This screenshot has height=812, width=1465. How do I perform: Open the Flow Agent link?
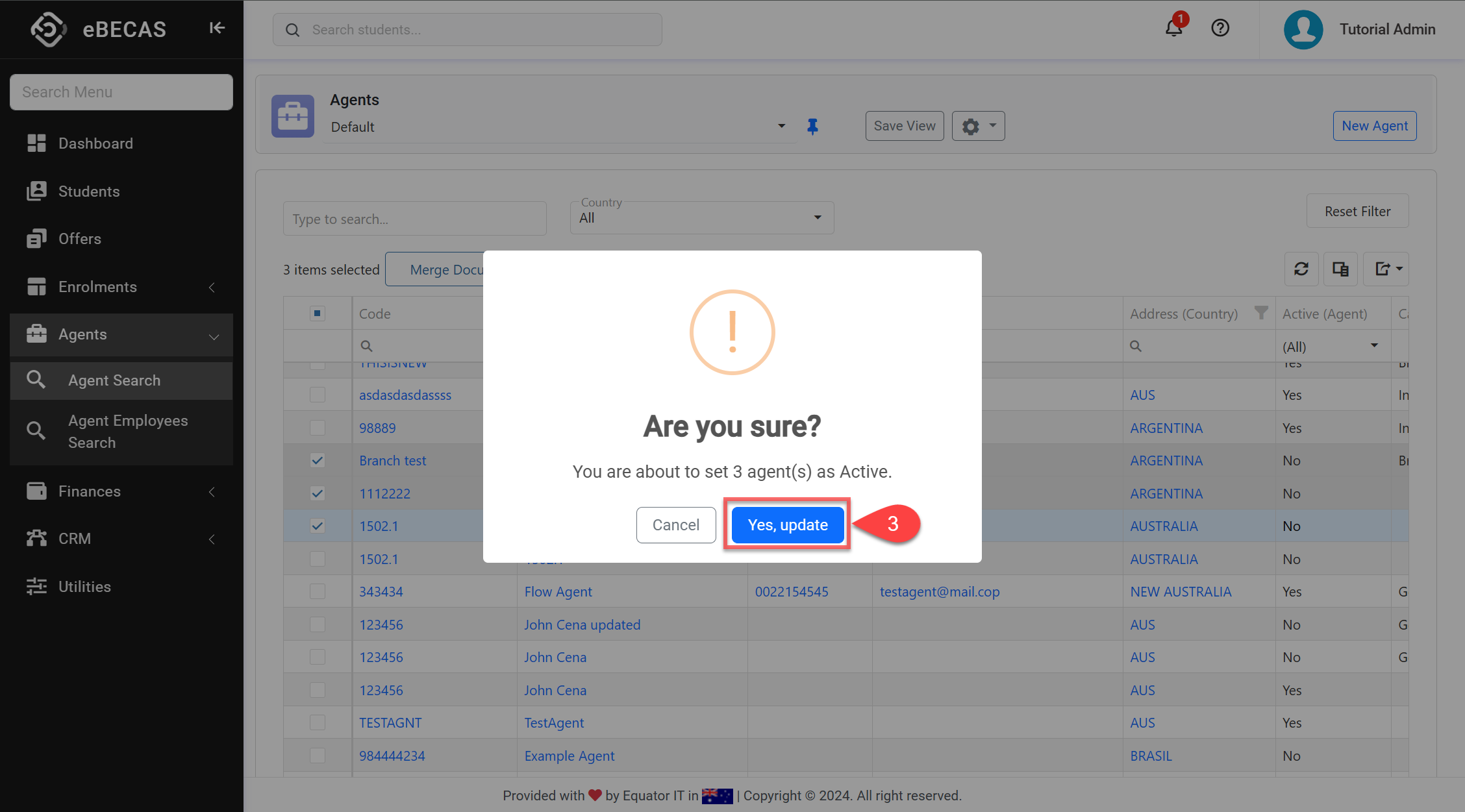(x=558, y=591)
